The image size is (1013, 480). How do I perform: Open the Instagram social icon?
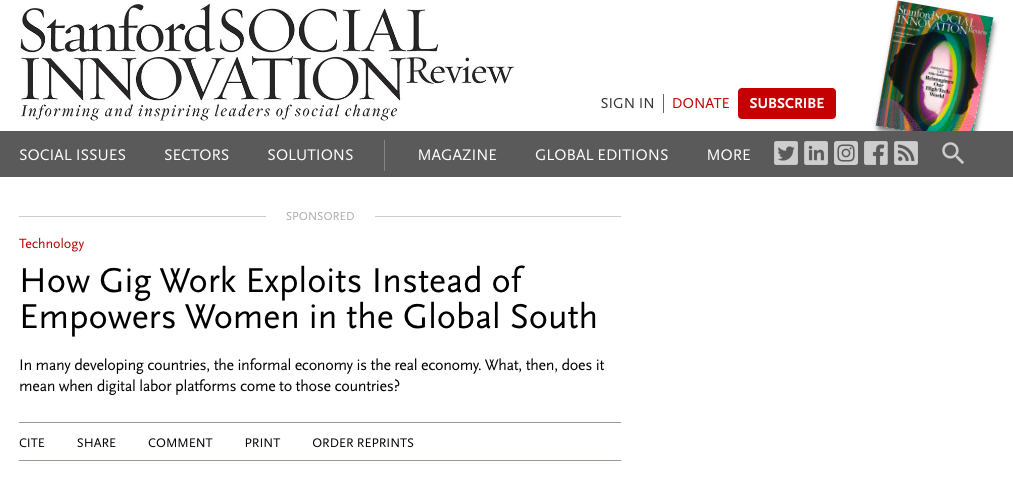tap(846, 154)
